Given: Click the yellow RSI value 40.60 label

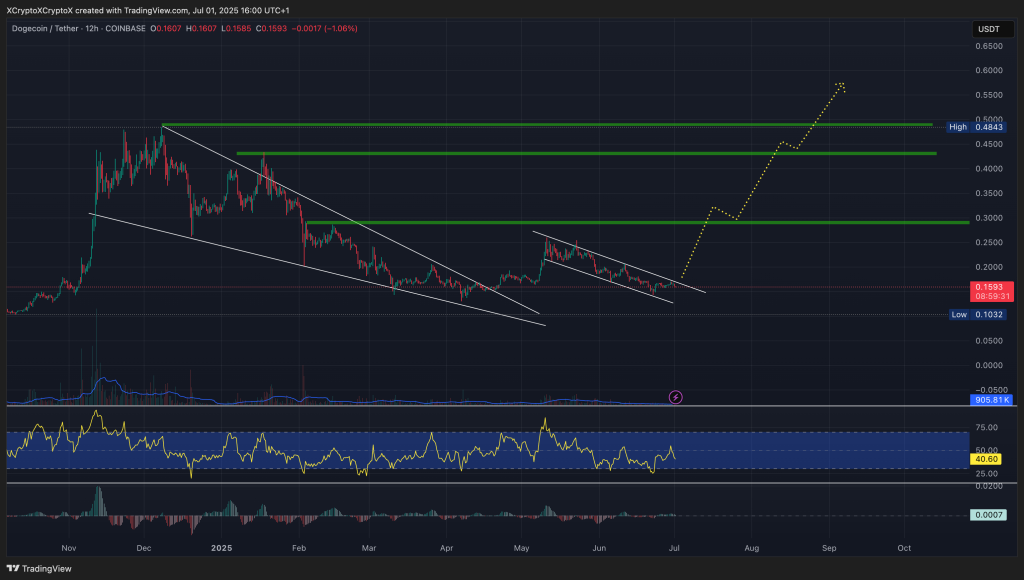Looking at the screenshot, I should coord(986,458).
